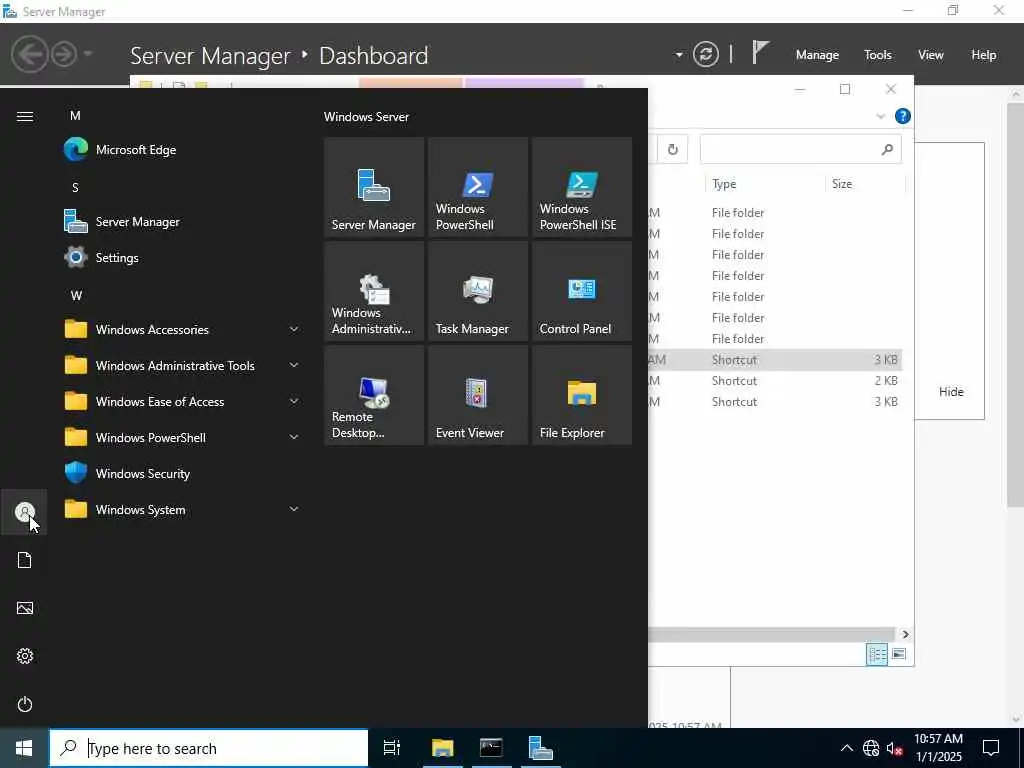Click the Power icon in the Start menu

coord(24,704)
